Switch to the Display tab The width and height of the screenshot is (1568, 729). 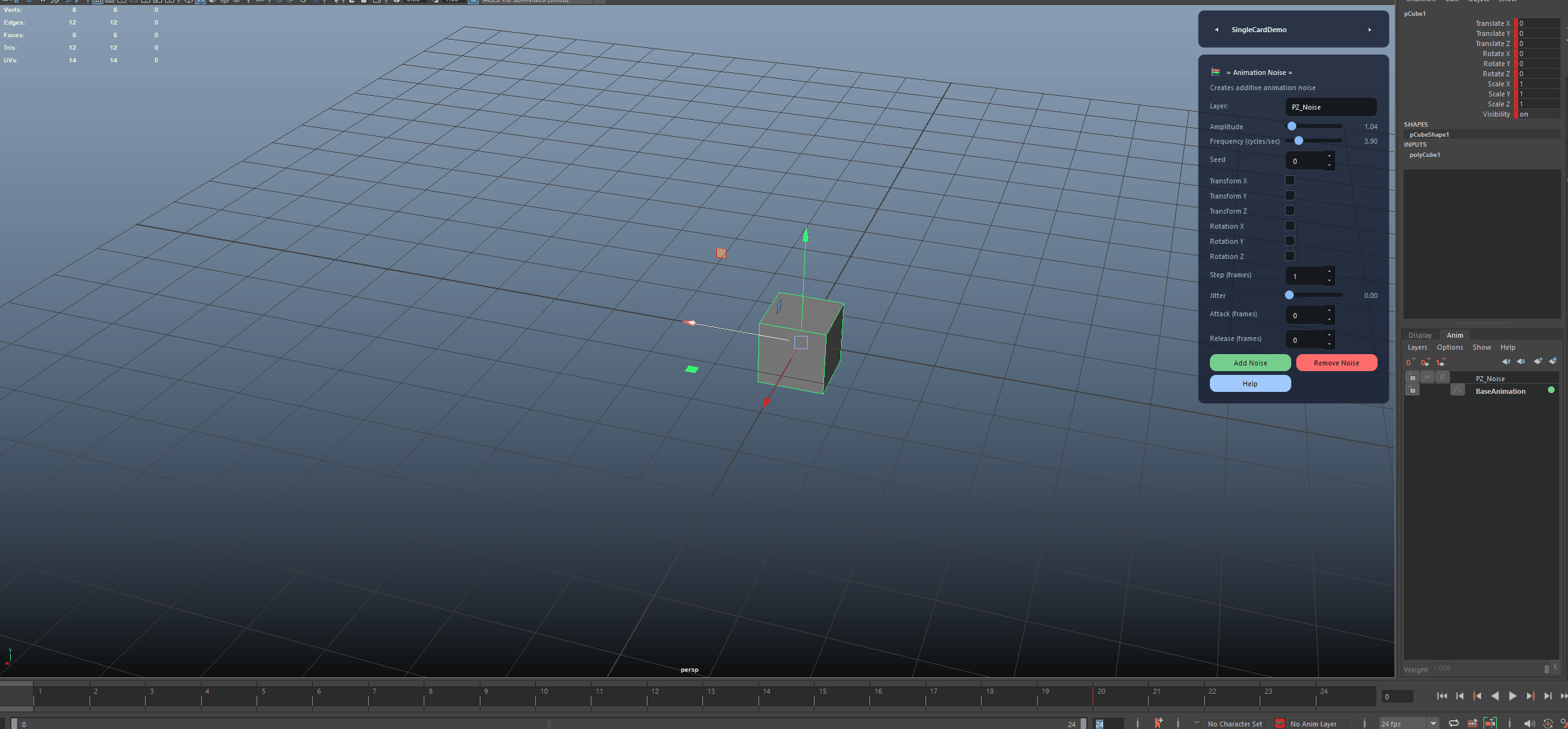click(1420, 335)
